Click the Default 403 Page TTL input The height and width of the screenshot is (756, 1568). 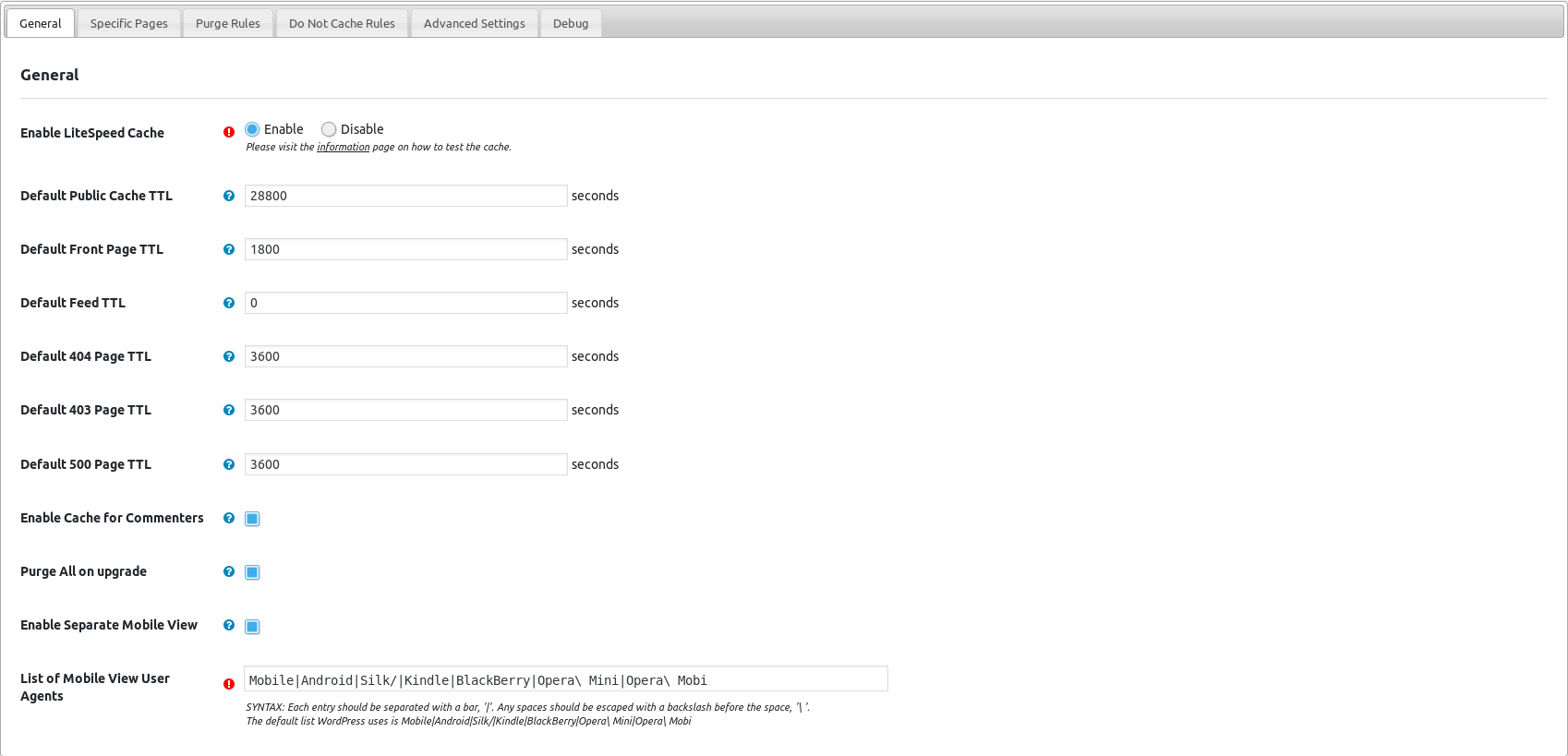coord(406,410)
